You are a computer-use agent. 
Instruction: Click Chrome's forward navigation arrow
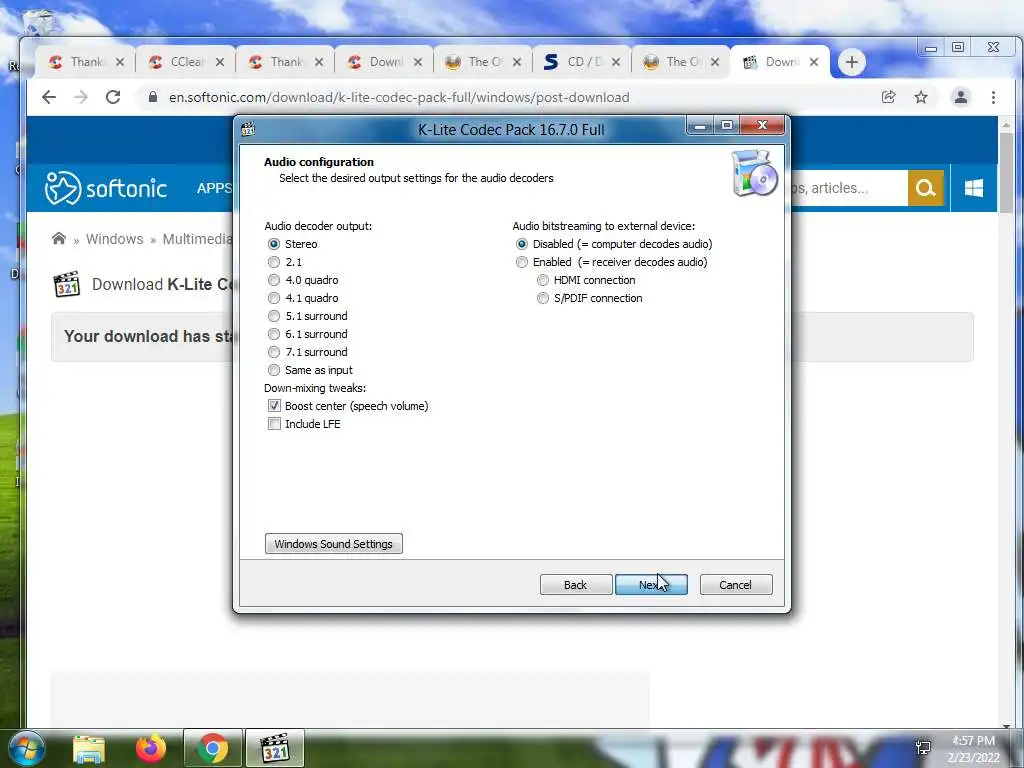point(81,97)
